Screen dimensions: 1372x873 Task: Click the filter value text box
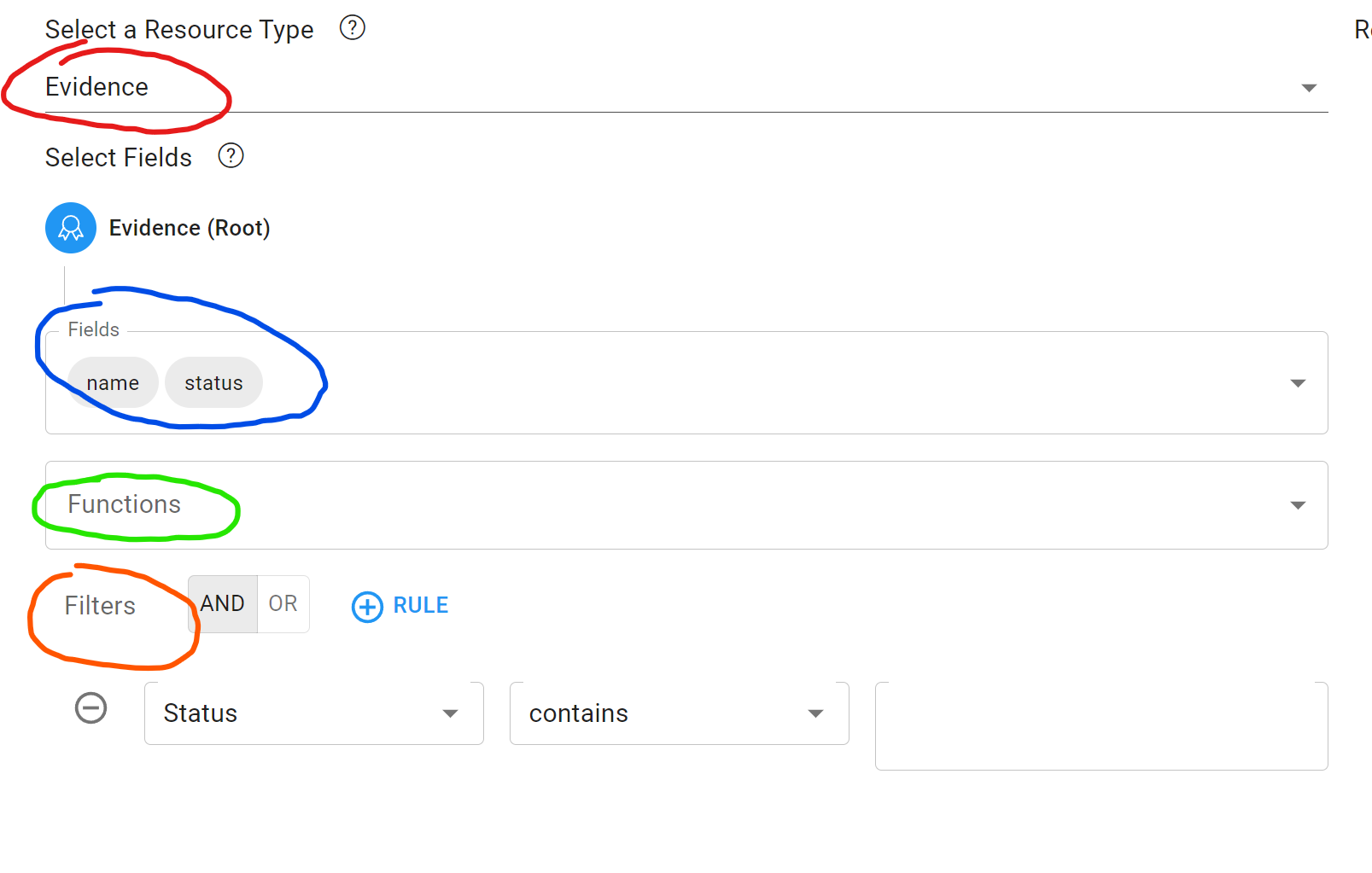pos(1101,725)
